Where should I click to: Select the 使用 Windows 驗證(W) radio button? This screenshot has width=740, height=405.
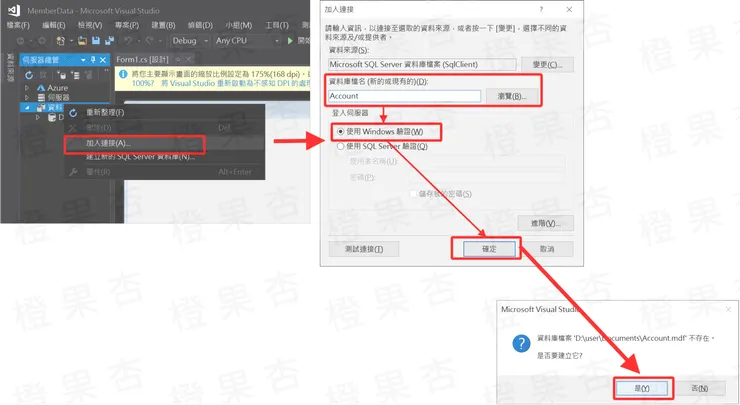click(x=340, y=132)
